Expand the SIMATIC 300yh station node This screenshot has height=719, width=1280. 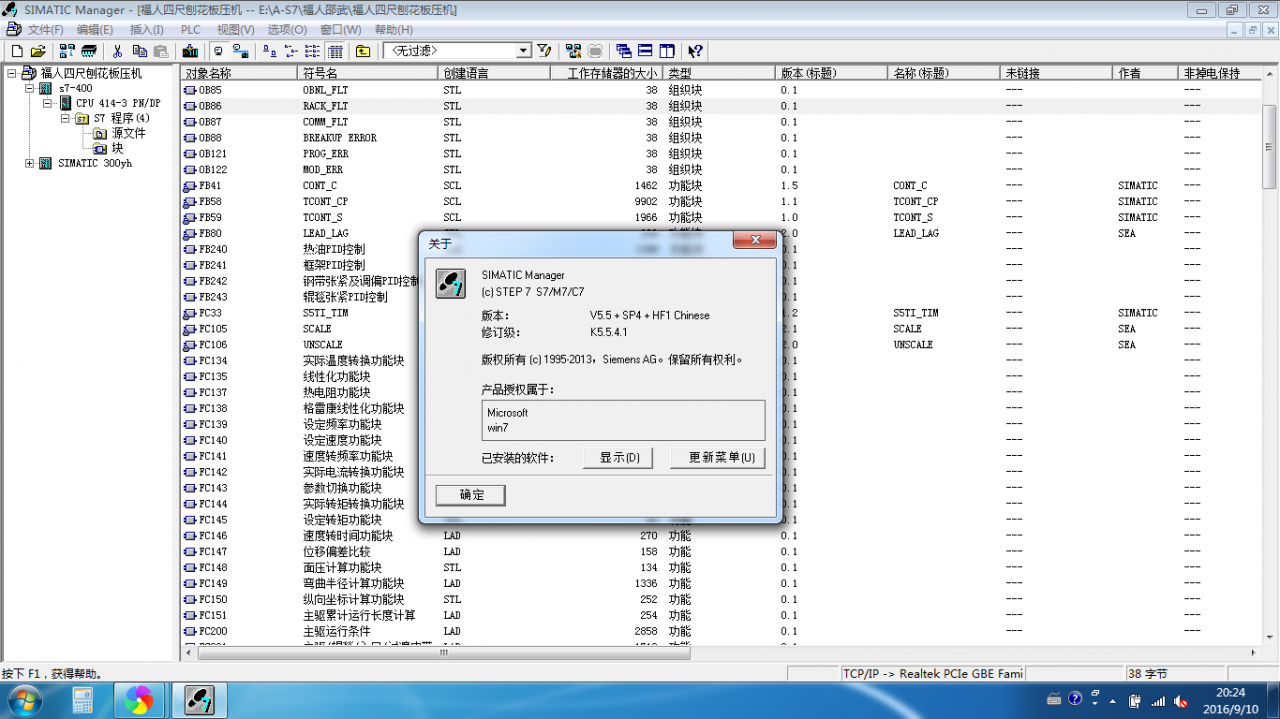point(30,163)
